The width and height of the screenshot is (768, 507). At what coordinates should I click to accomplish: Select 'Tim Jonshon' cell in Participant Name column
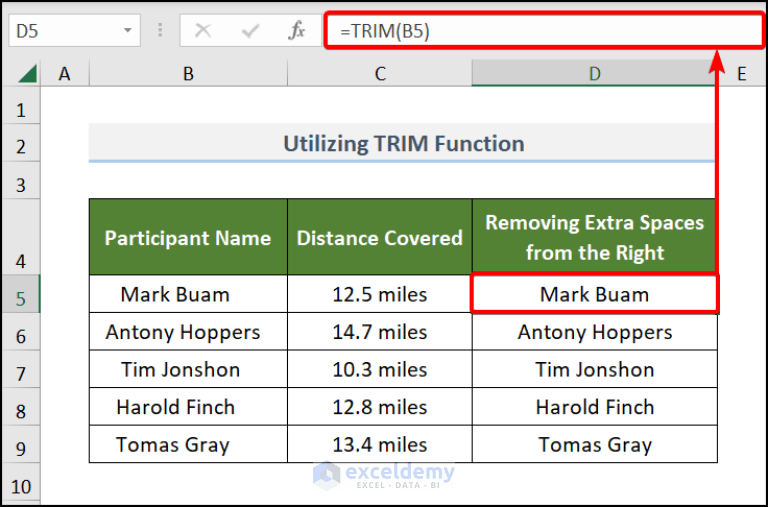tap(188, 369)
